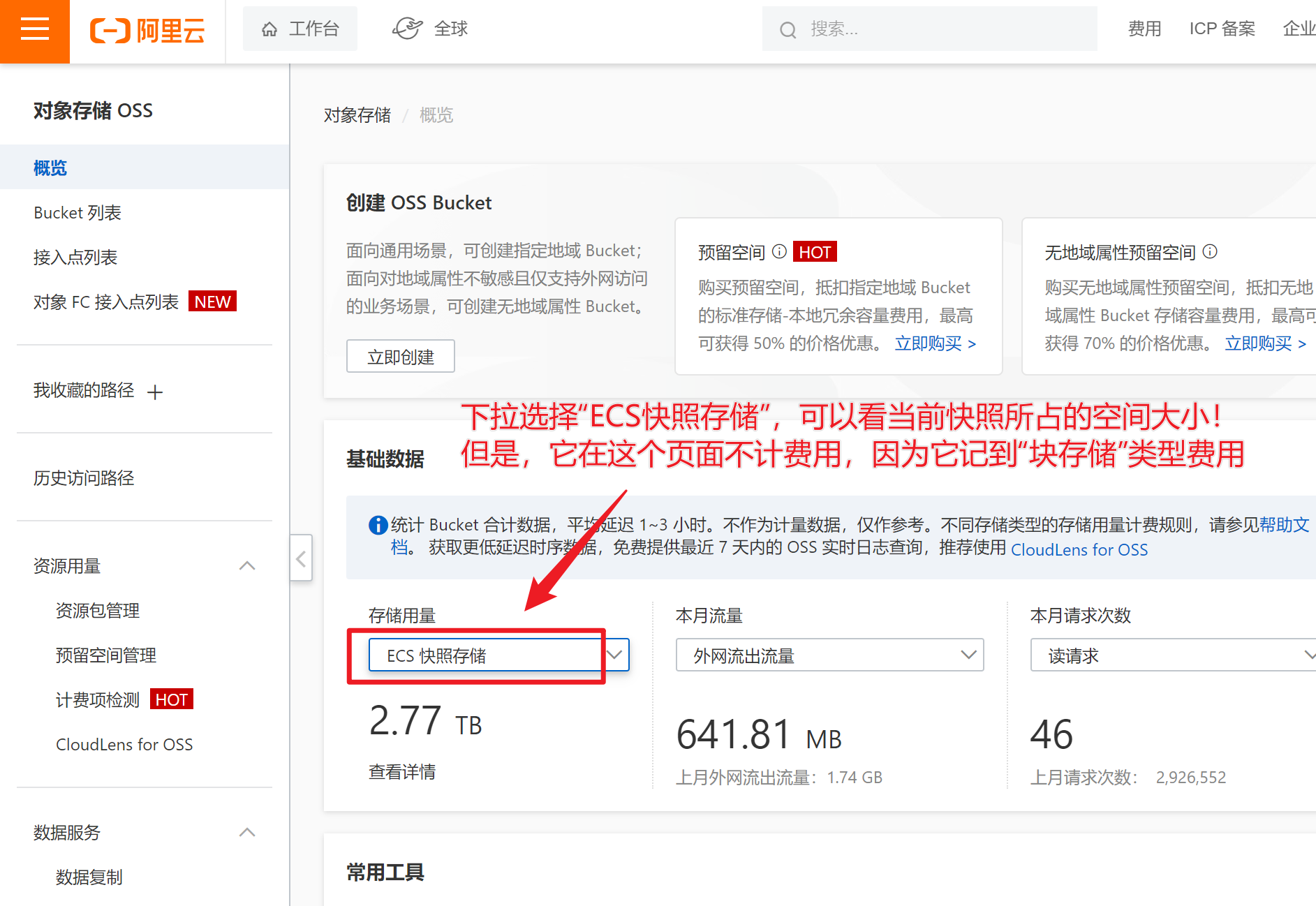Click 上月请求次数 2,926,552 text
This screenshot has height=906, width=1316.
pos(1128,778)
